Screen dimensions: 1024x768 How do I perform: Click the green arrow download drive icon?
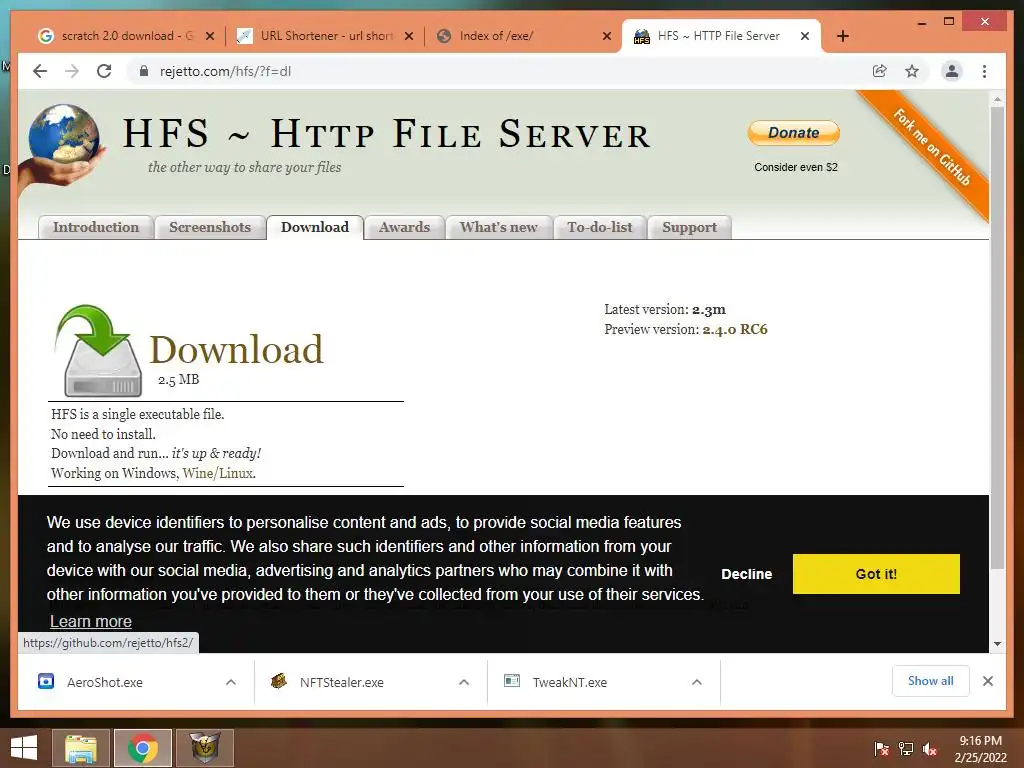[99, 351]
